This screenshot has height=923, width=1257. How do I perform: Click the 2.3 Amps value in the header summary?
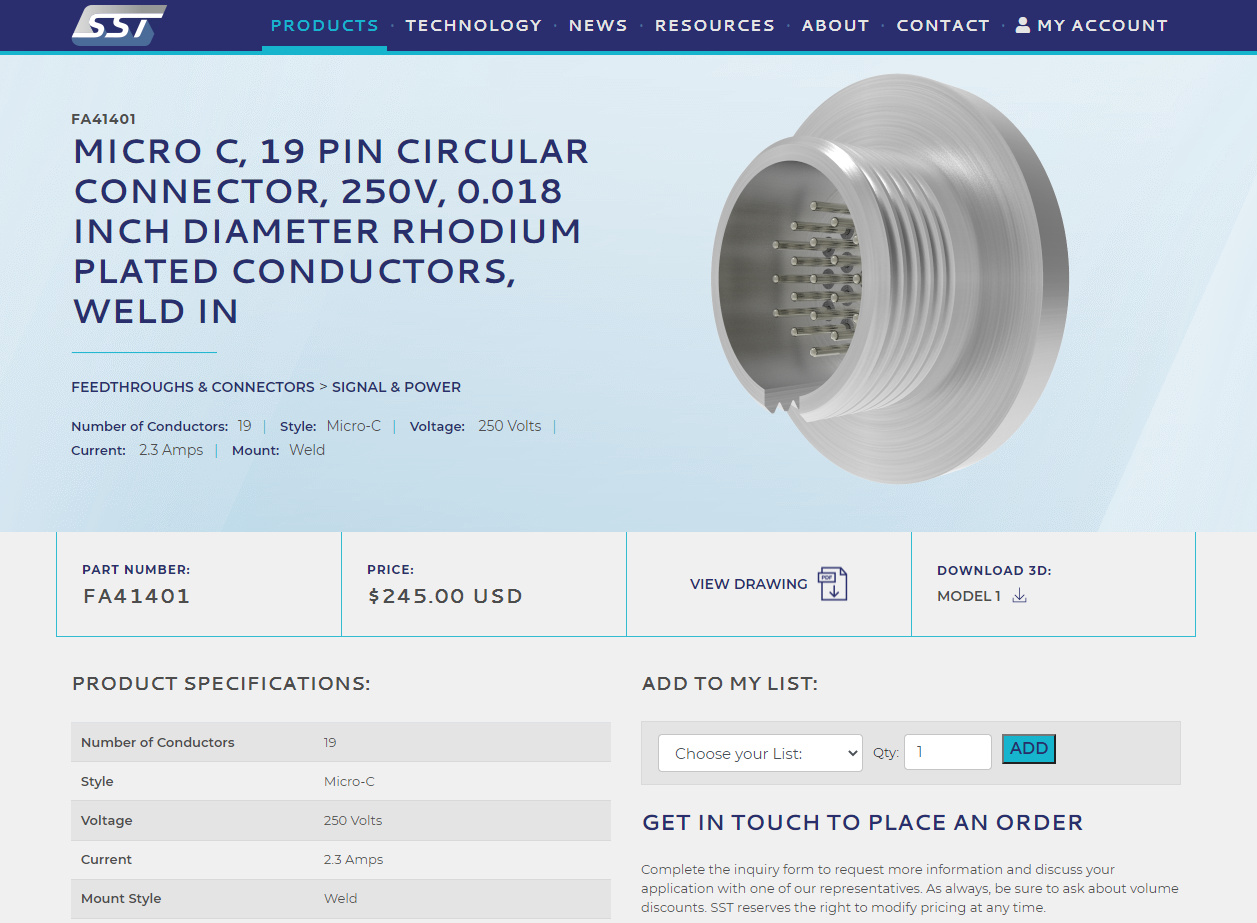(x=171, y=450)
